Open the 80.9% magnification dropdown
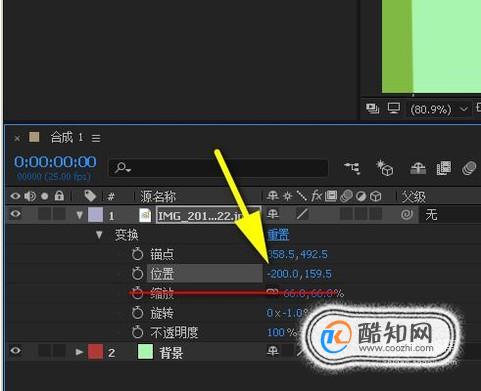481x391 pixels. click(x=463, y=109)
